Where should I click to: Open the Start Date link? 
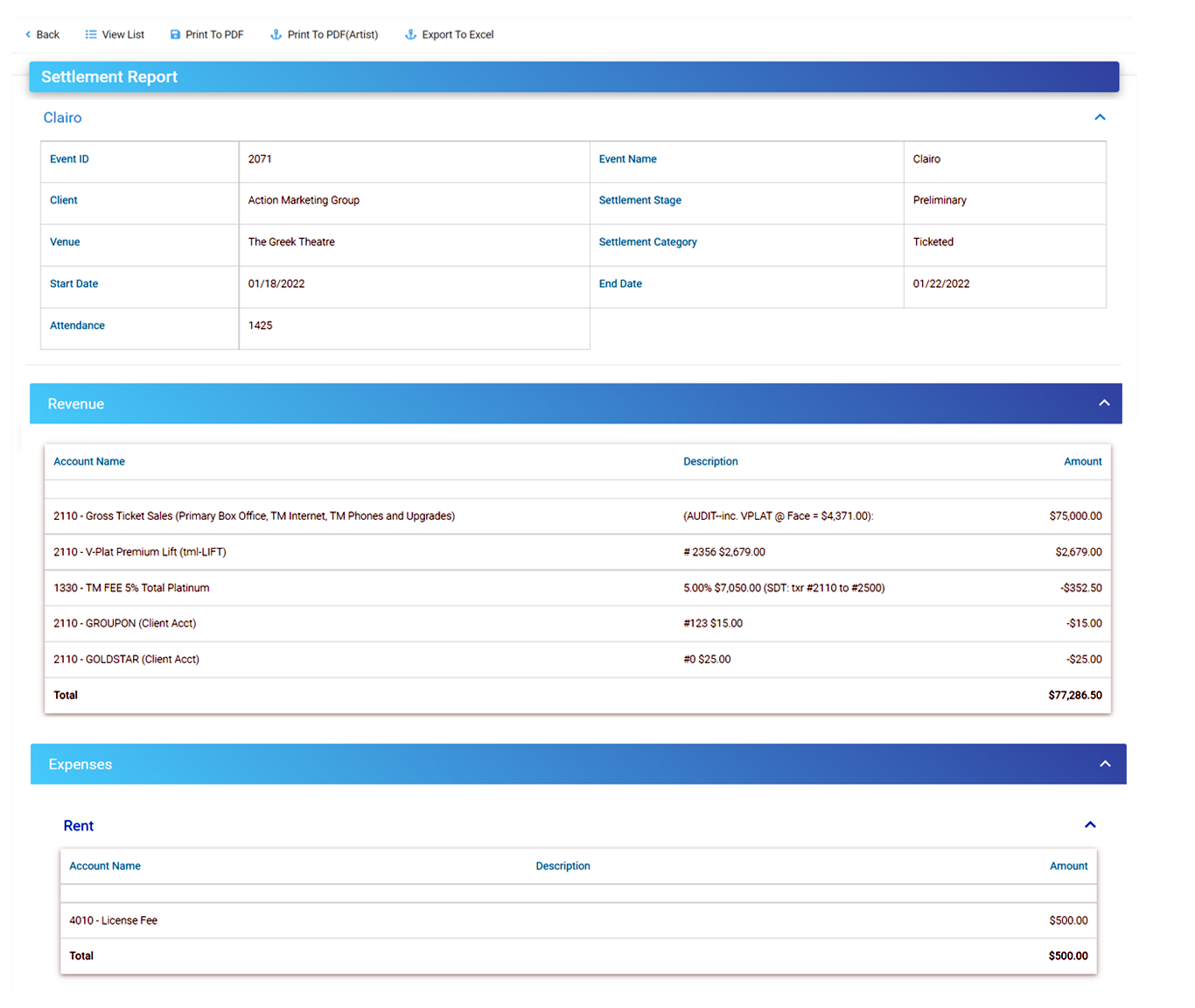(73, 283)
